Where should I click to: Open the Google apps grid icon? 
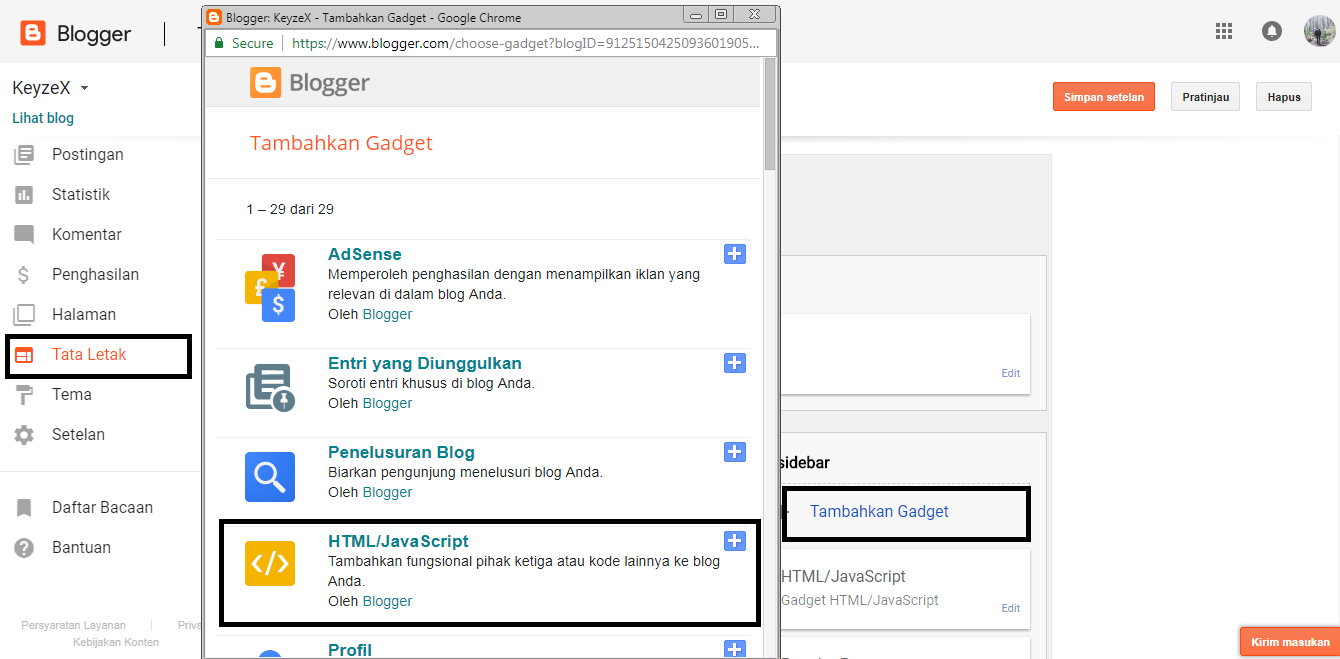pyautogui.click(x=1224, y=31)
